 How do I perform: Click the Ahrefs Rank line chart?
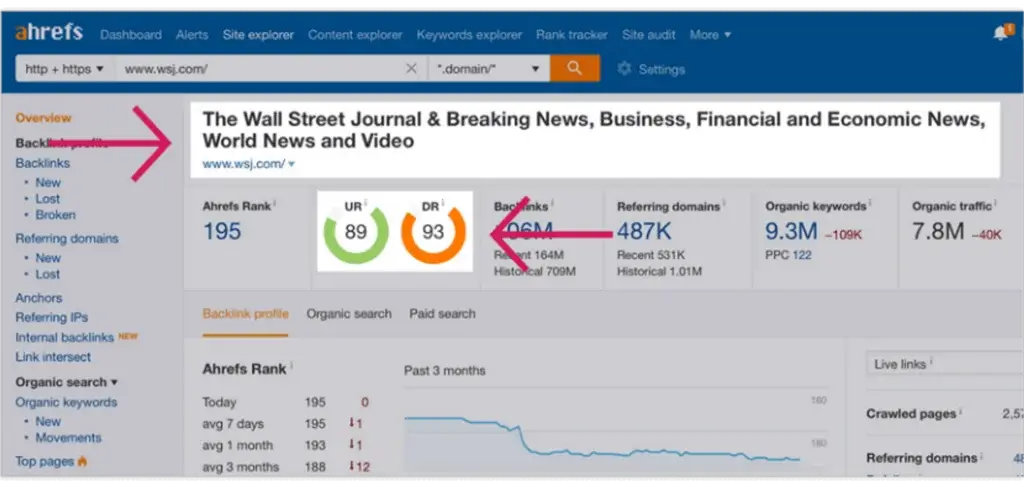click(x=616, y=432)
